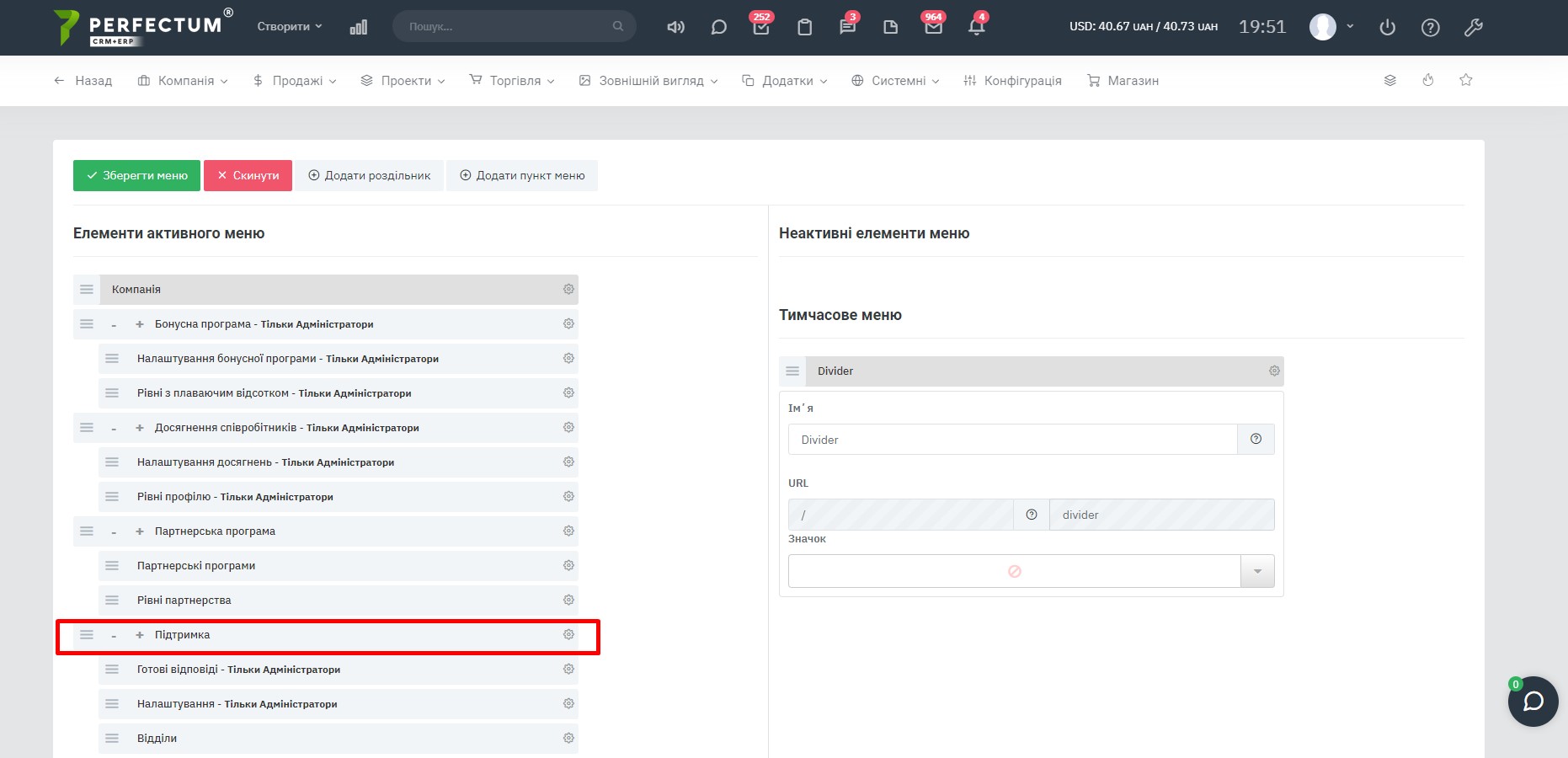
Task: Click the power logout icon
Action: [x=1388, y=27]
